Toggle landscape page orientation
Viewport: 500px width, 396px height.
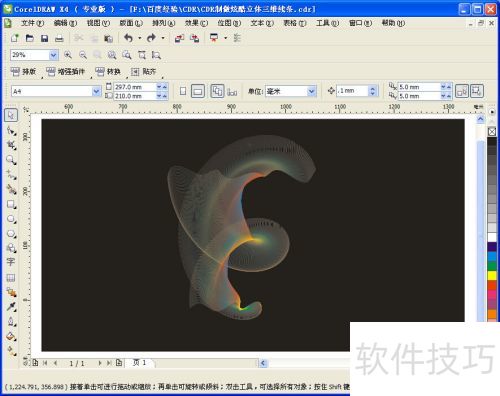pos(198,91)
